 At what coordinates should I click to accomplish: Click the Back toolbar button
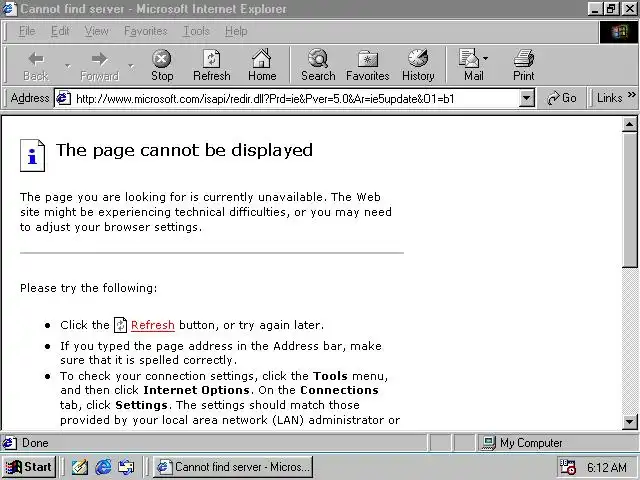36,65
